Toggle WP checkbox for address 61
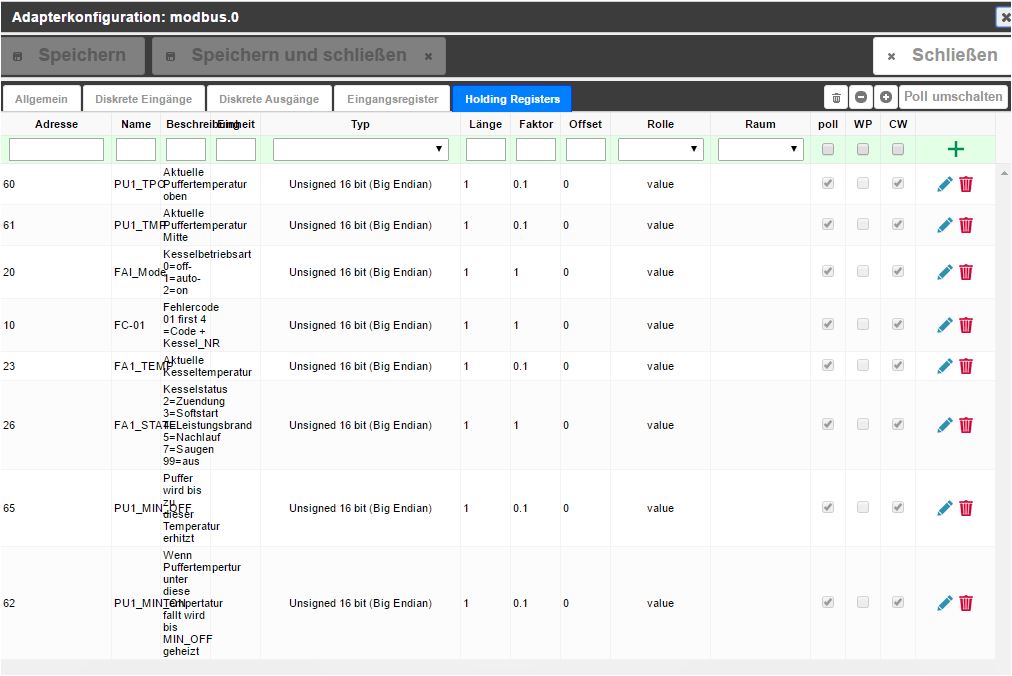This screenshot has height=676, width=1012. pyautogui.click(x=862, y=225)
